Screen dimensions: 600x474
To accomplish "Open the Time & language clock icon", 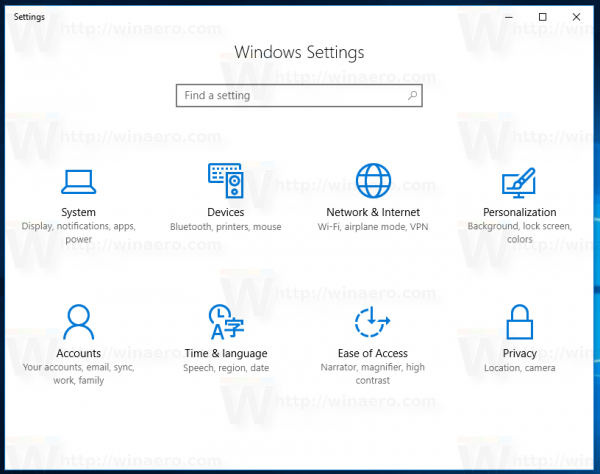I will 226,322.
